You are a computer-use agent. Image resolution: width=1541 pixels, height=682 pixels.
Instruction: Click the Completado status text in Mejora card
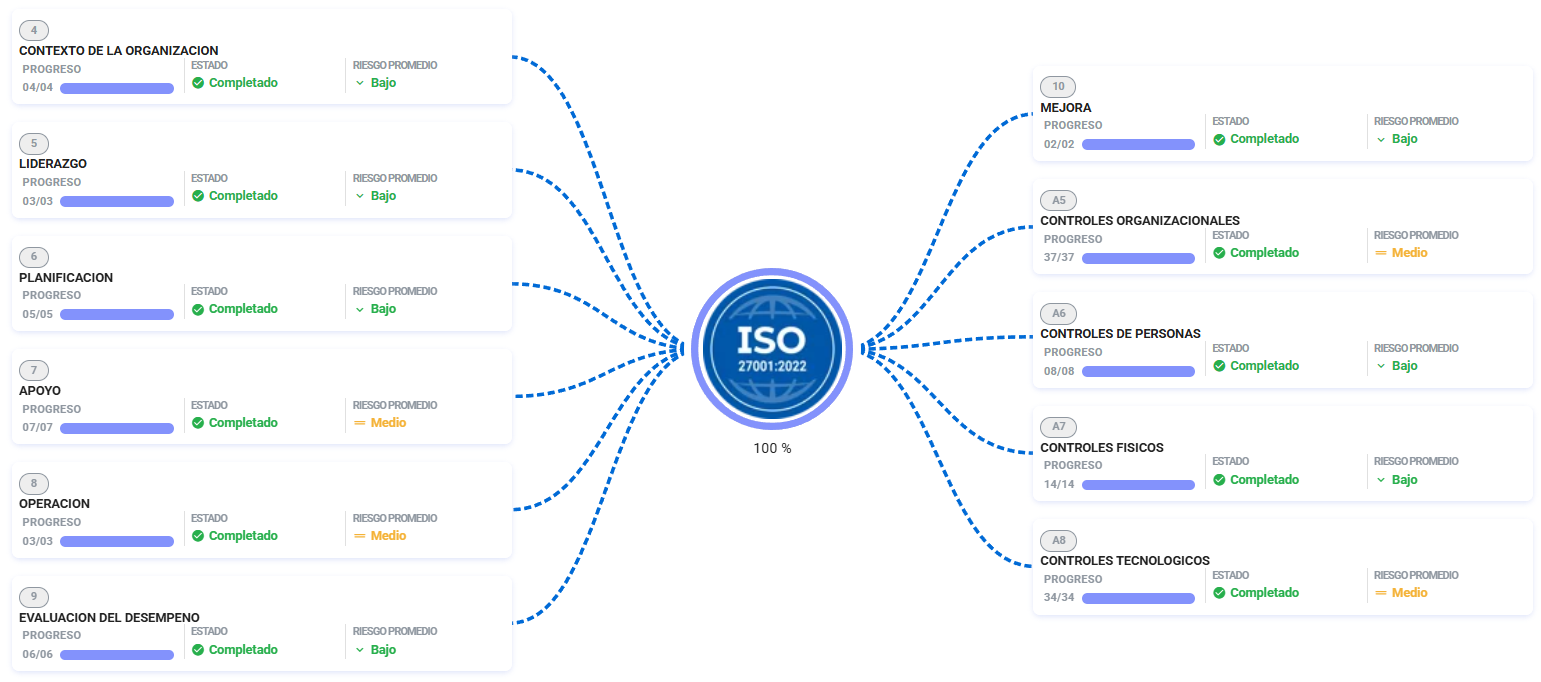[1265, 139]
